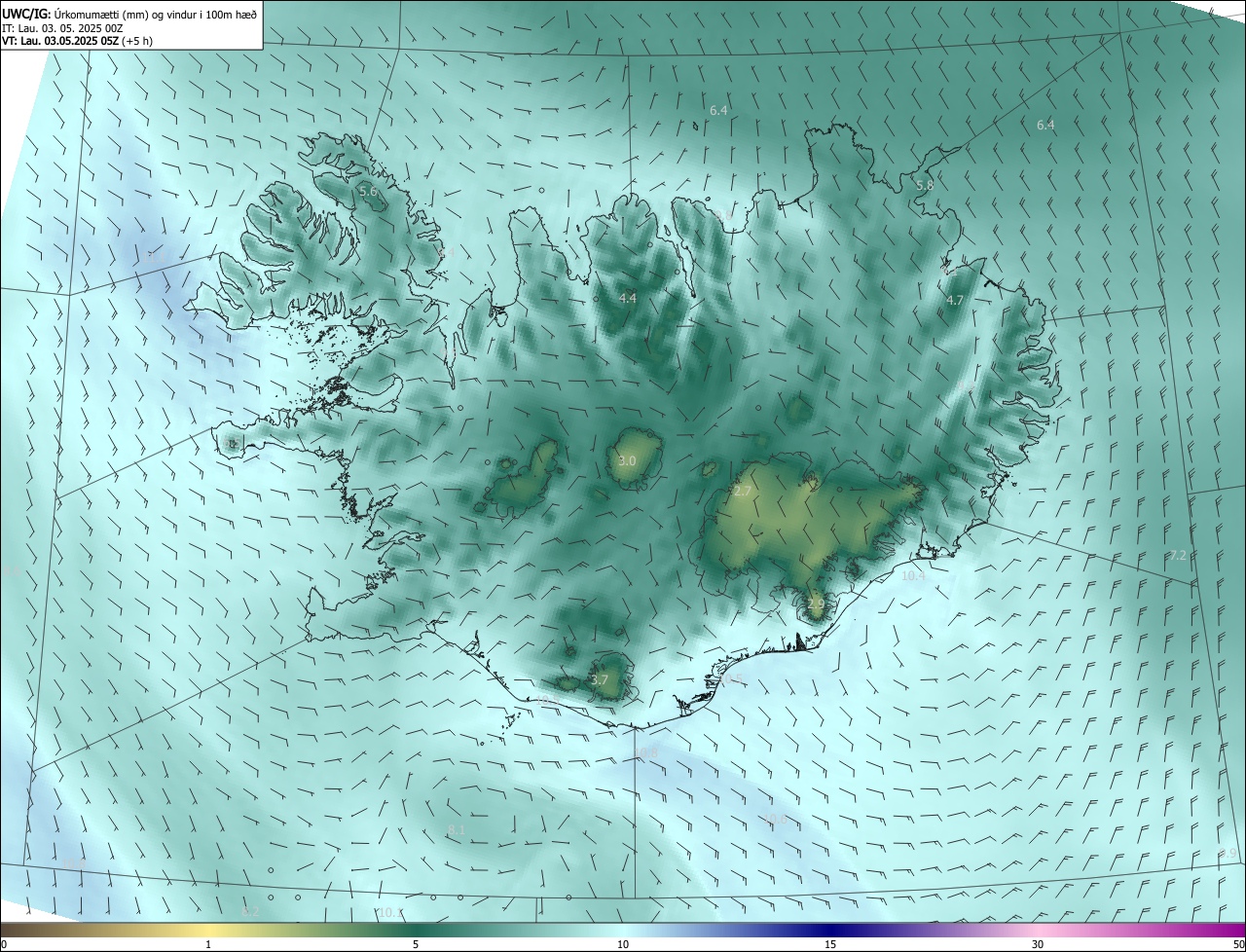Viewport: 1246px width, 952px height.
Task: Click the colorbar tick label 0
Action: [x=4, y=944]
